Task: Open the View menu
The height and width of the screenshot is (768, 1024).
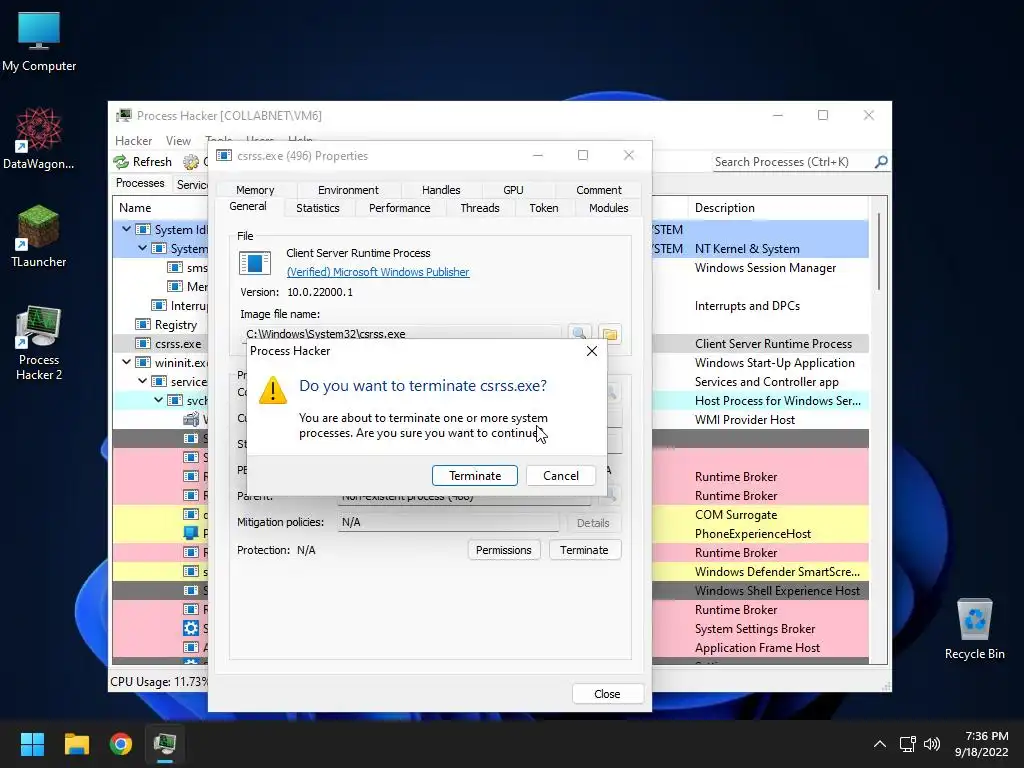Action: click(178, 140)
